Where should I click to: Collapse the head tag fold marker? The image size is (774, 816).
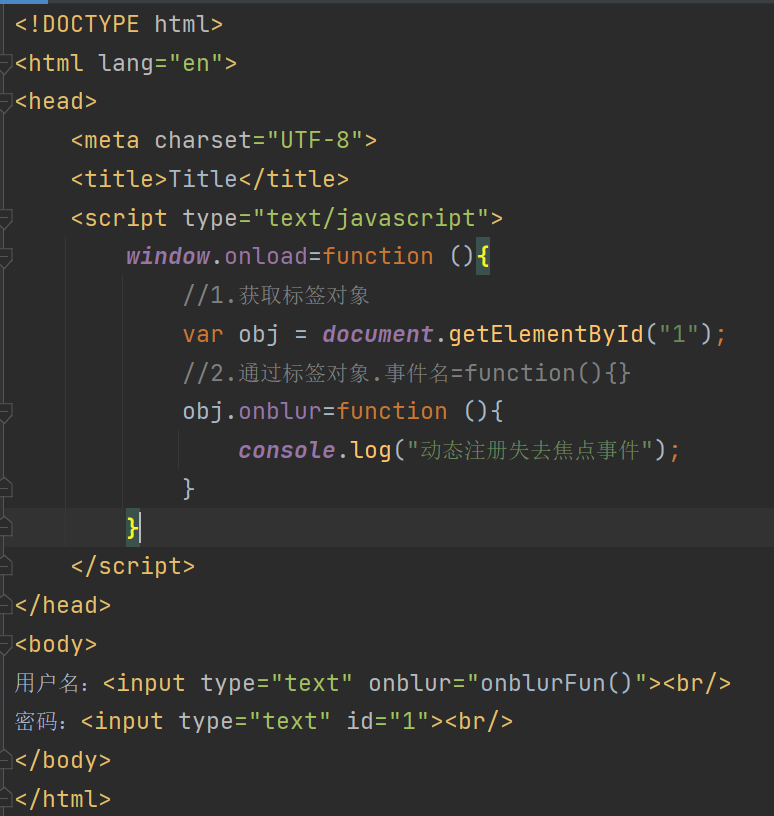(5, 101)
